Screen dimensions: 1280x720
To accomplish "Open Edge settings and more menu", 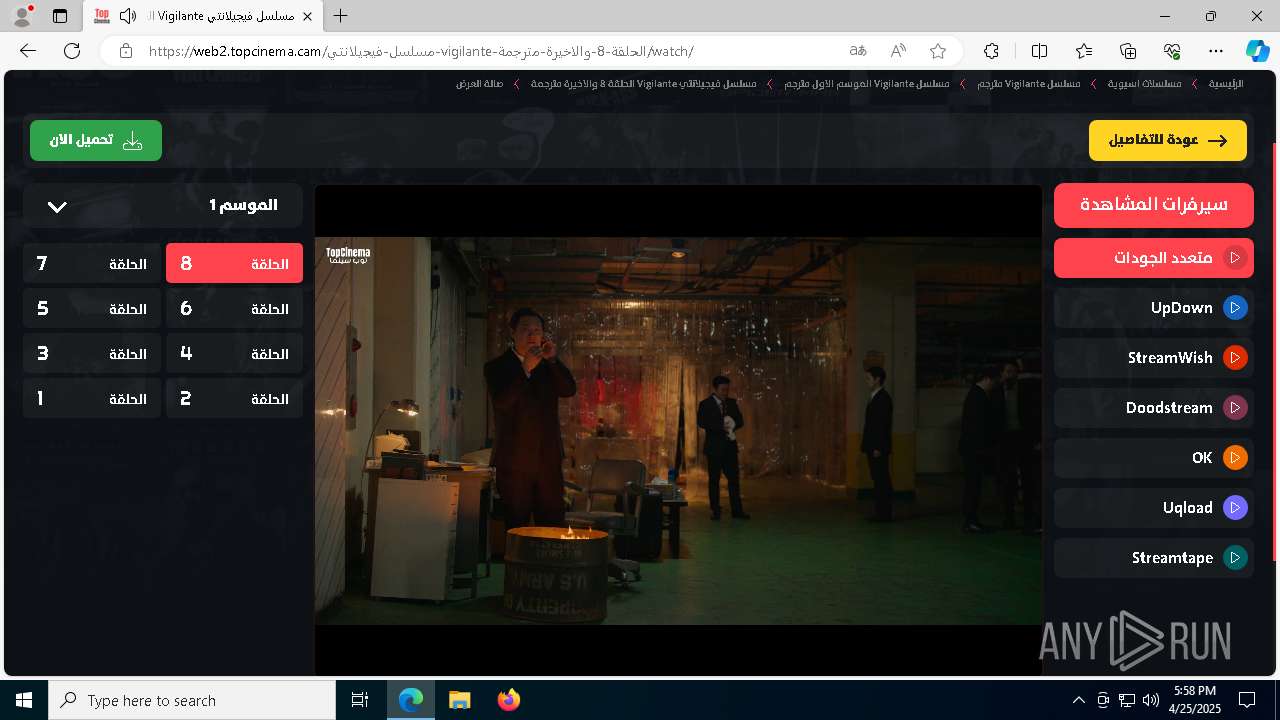I will 1216,51.
